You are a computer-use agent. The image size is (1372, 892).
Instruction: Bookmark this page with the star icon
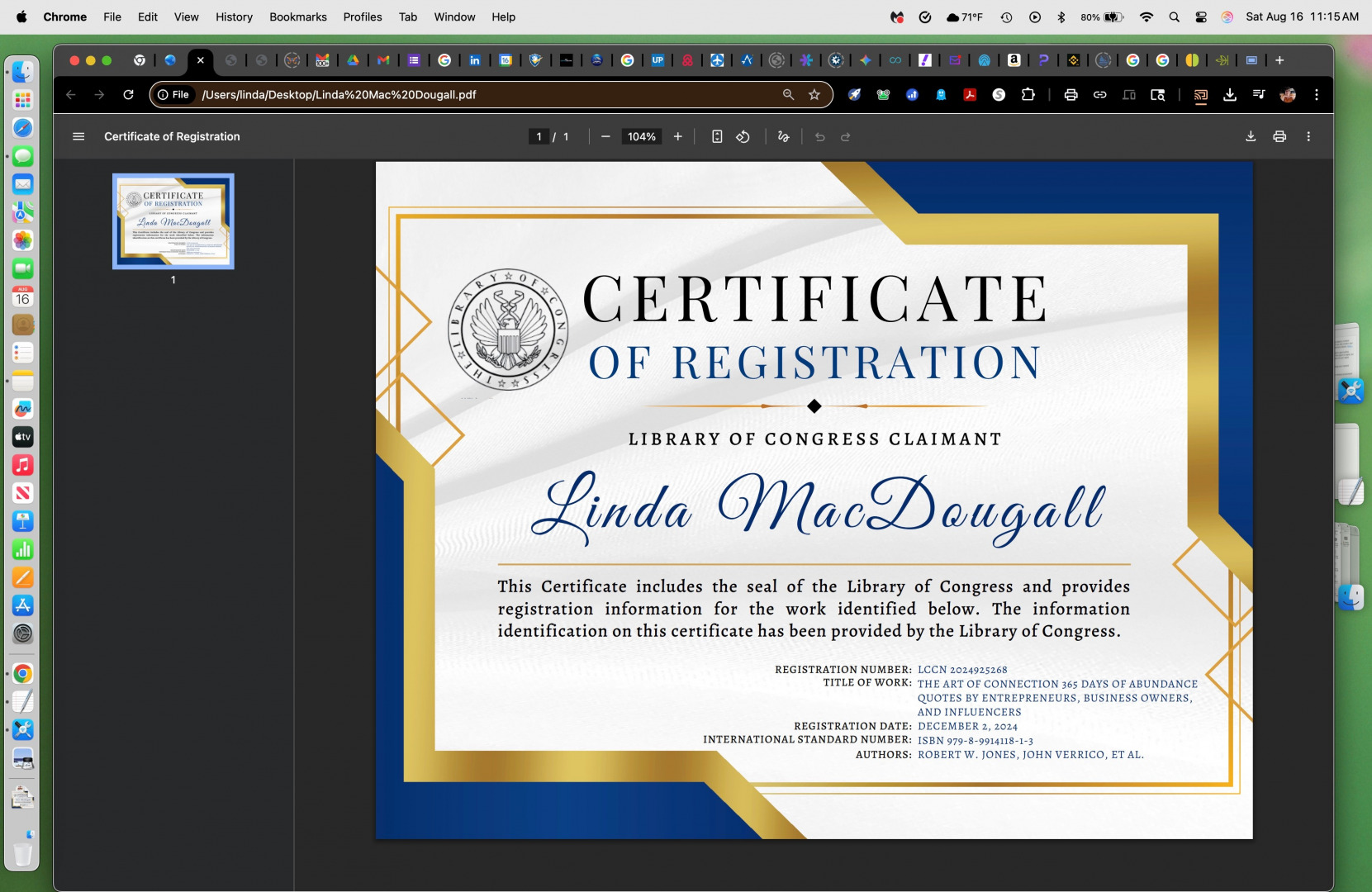coord(814,94)
